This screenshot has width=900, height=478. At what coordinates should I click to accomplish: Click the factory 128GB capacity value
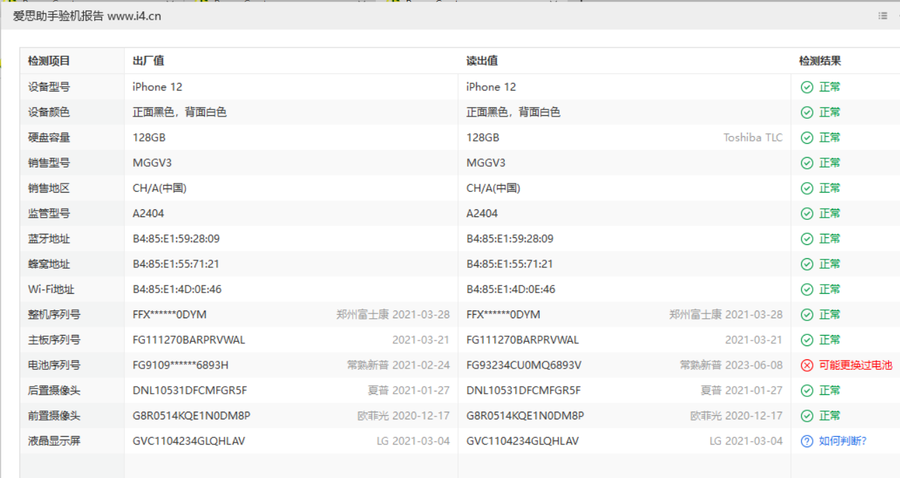(149, 138)
